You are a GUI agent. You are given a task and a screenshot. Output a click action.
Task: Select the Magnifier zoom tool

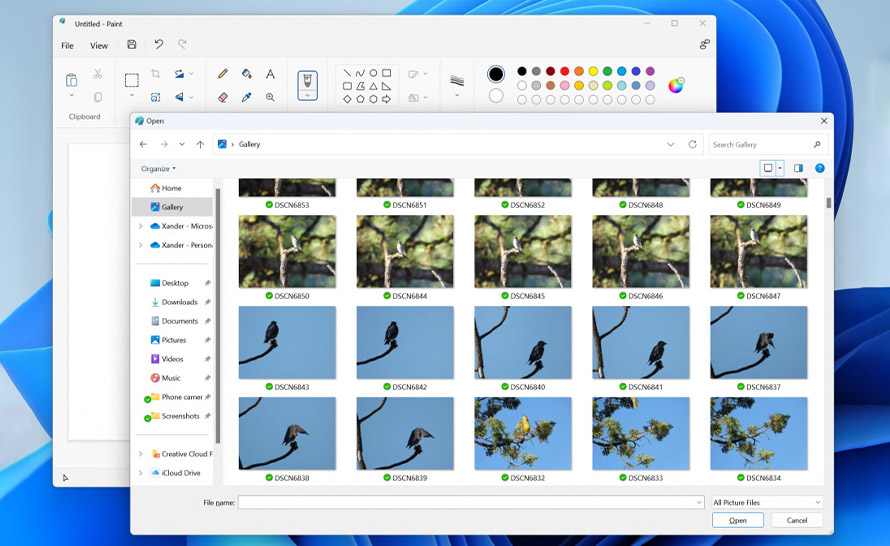tap(270, 98)
